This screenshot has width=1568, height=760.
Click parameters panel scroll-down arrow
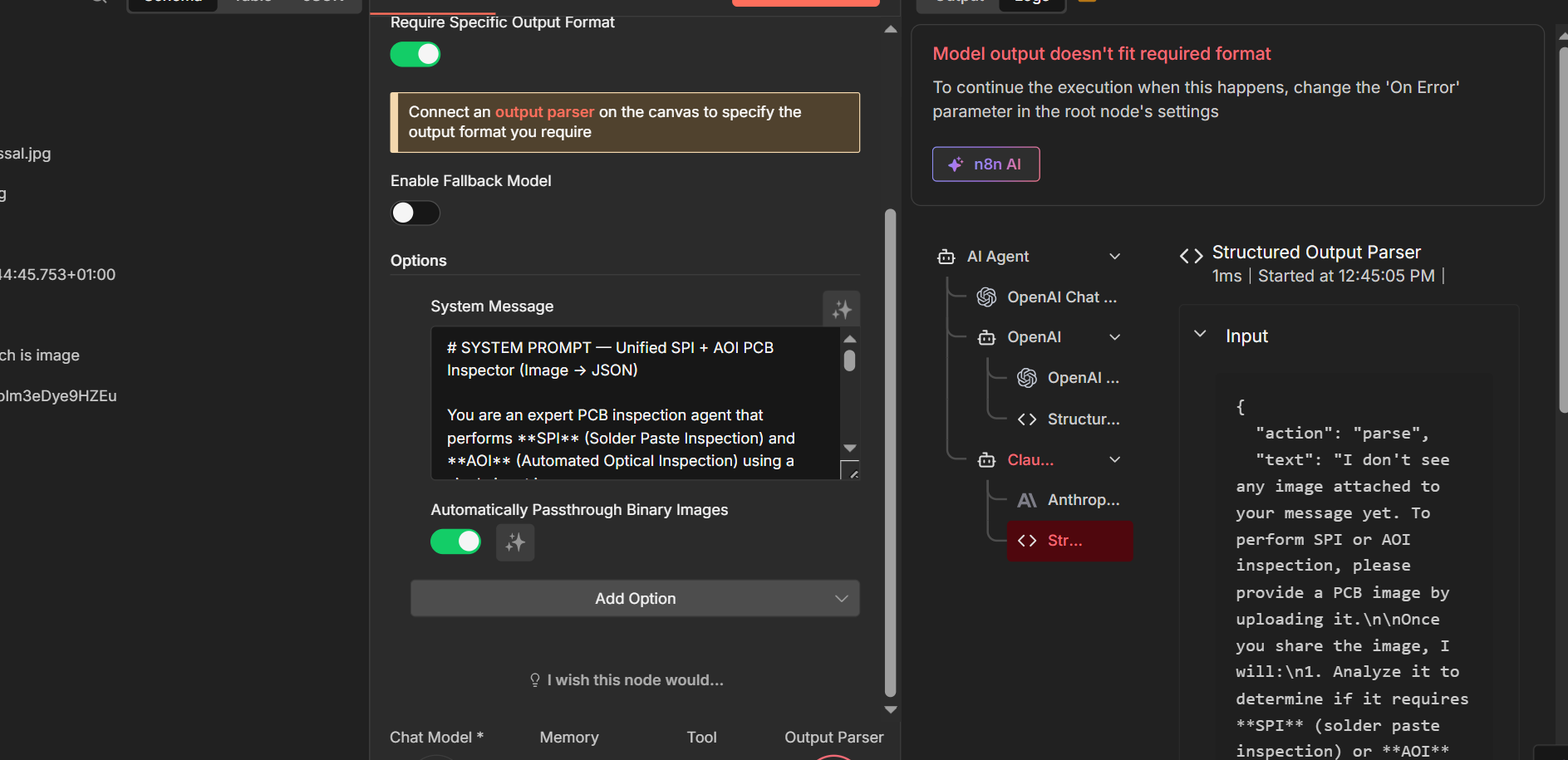(x=891, y=709)
